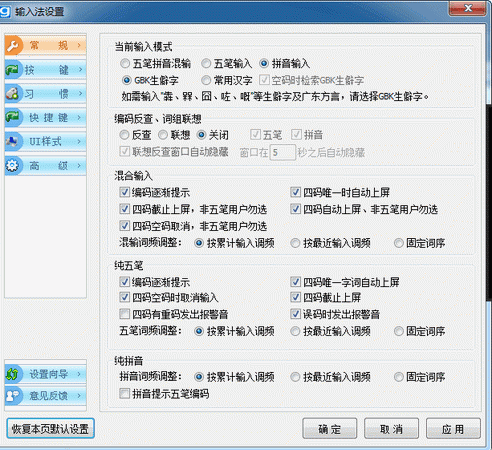The image size is (492, 450).
Task: Click the green arrows icon for 设置向导
Action: [13, 374]
